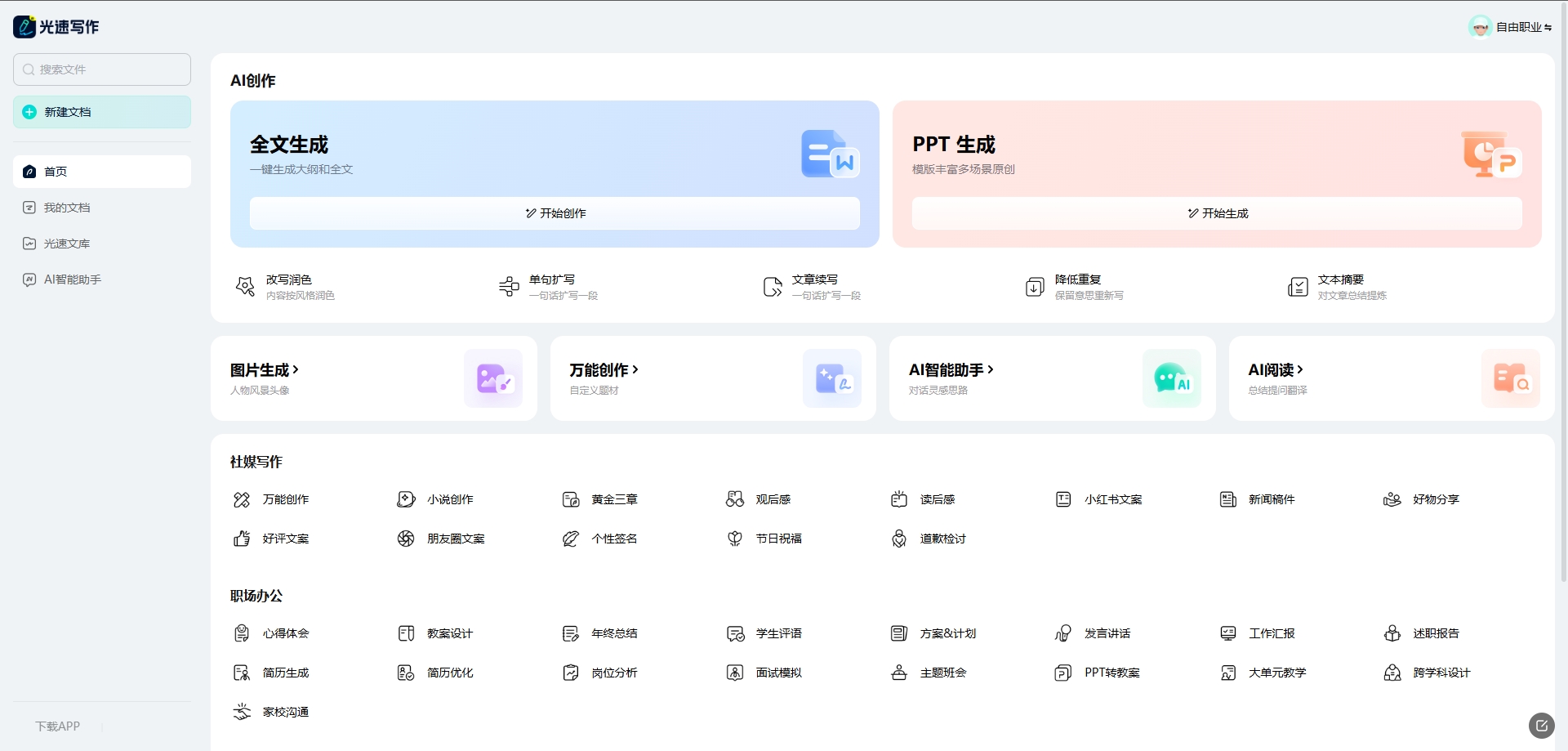This screenshot has width=1568, height=751.
Task: Open 光速文库 in the sidebar
Action: click(67, 244)
